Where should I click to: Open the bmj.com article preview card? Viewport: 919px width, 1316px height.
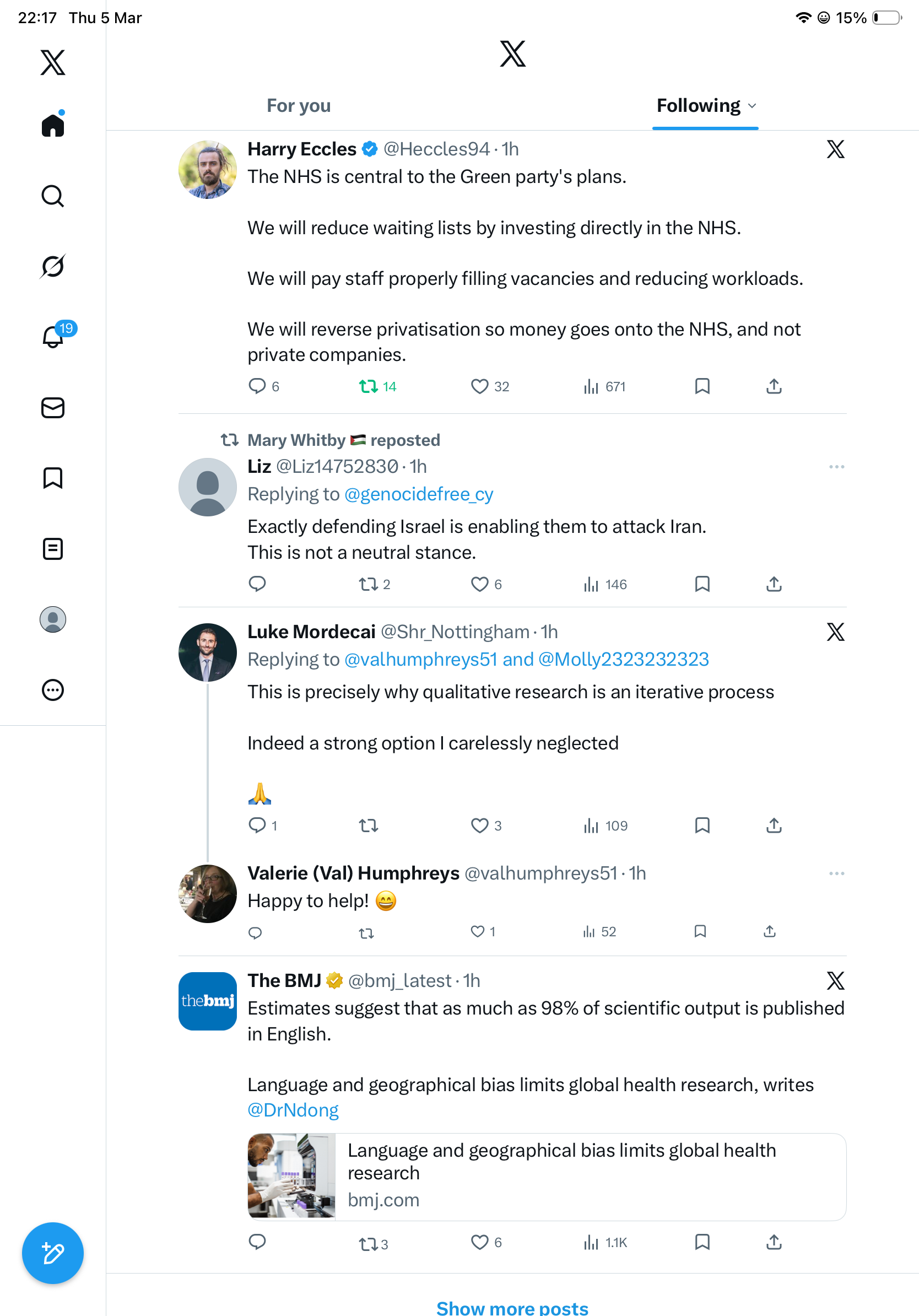(547, 1177)
